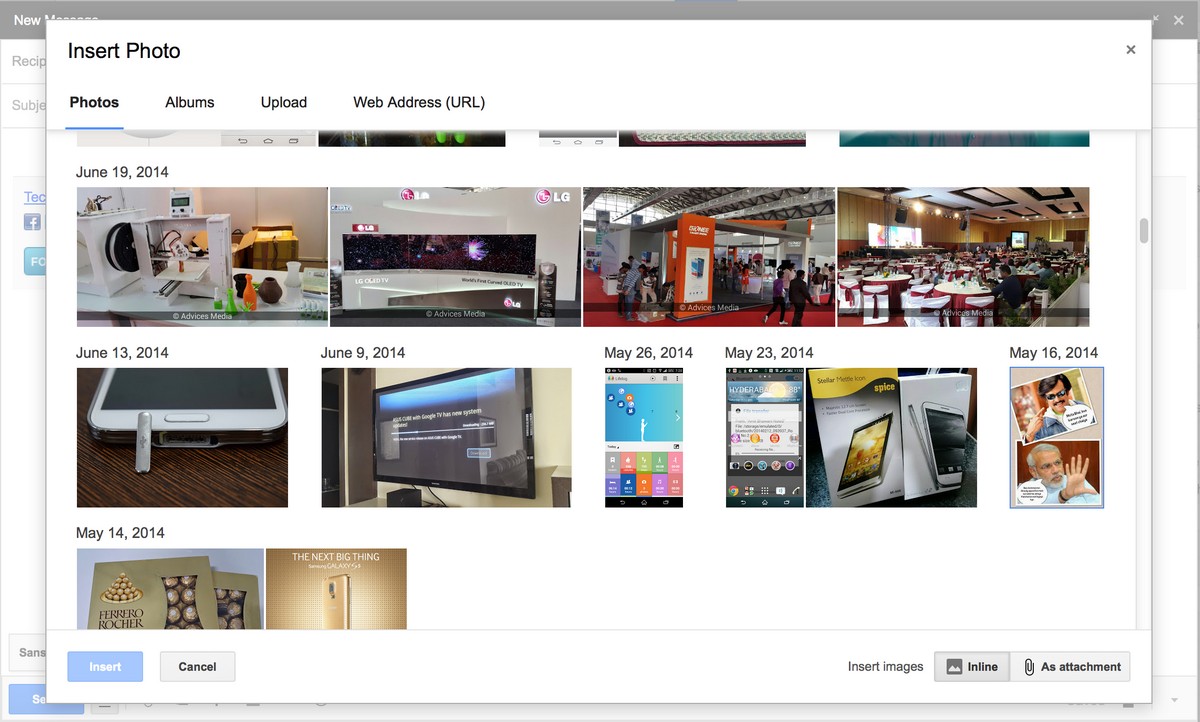This screenshot has width=1200, height=722.
Task: Switch to the Albums tab
Action: pyautogui.click(x=190, y=102)
